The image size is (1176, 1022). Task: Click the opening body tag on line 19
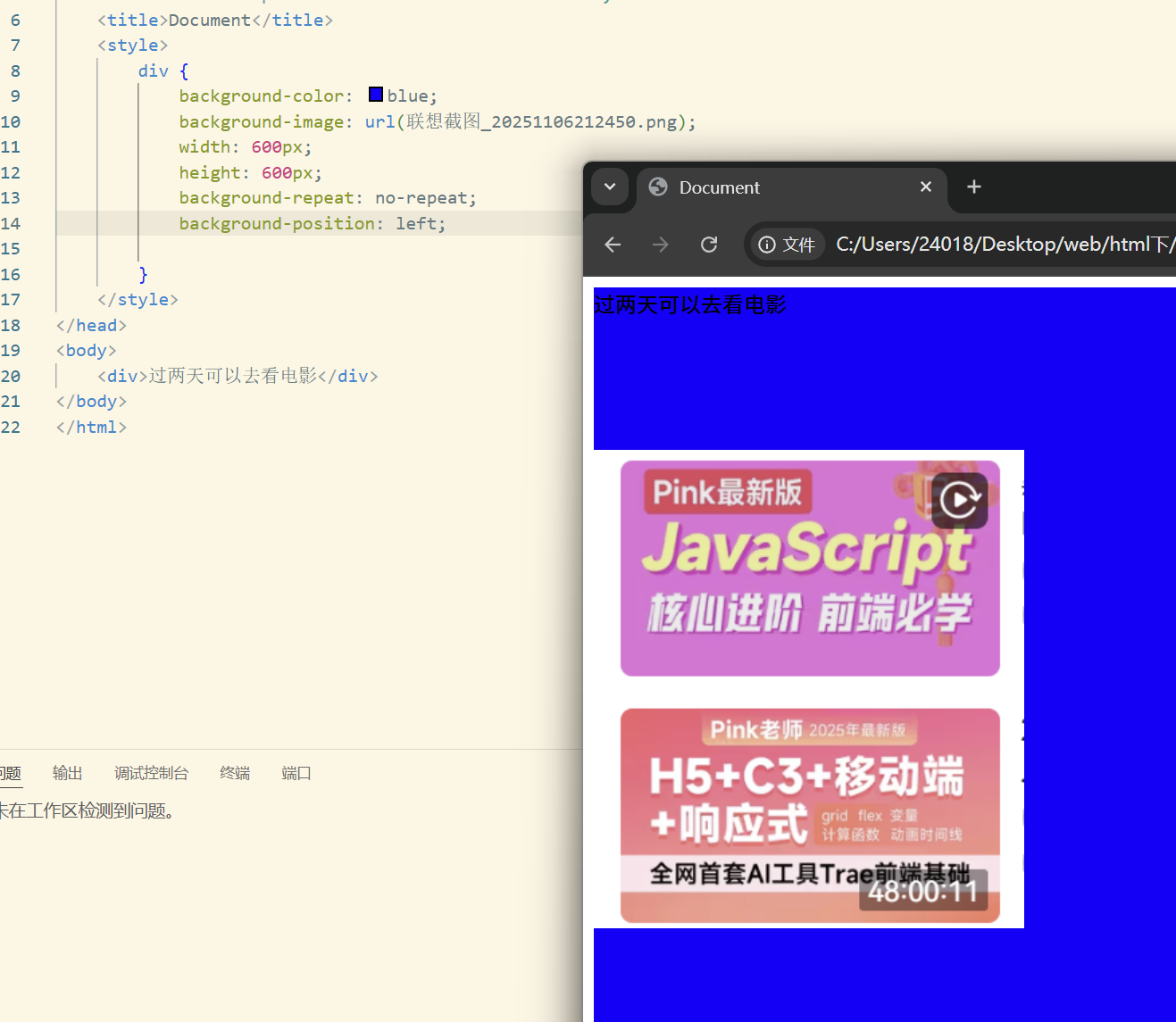click(86, 350)
